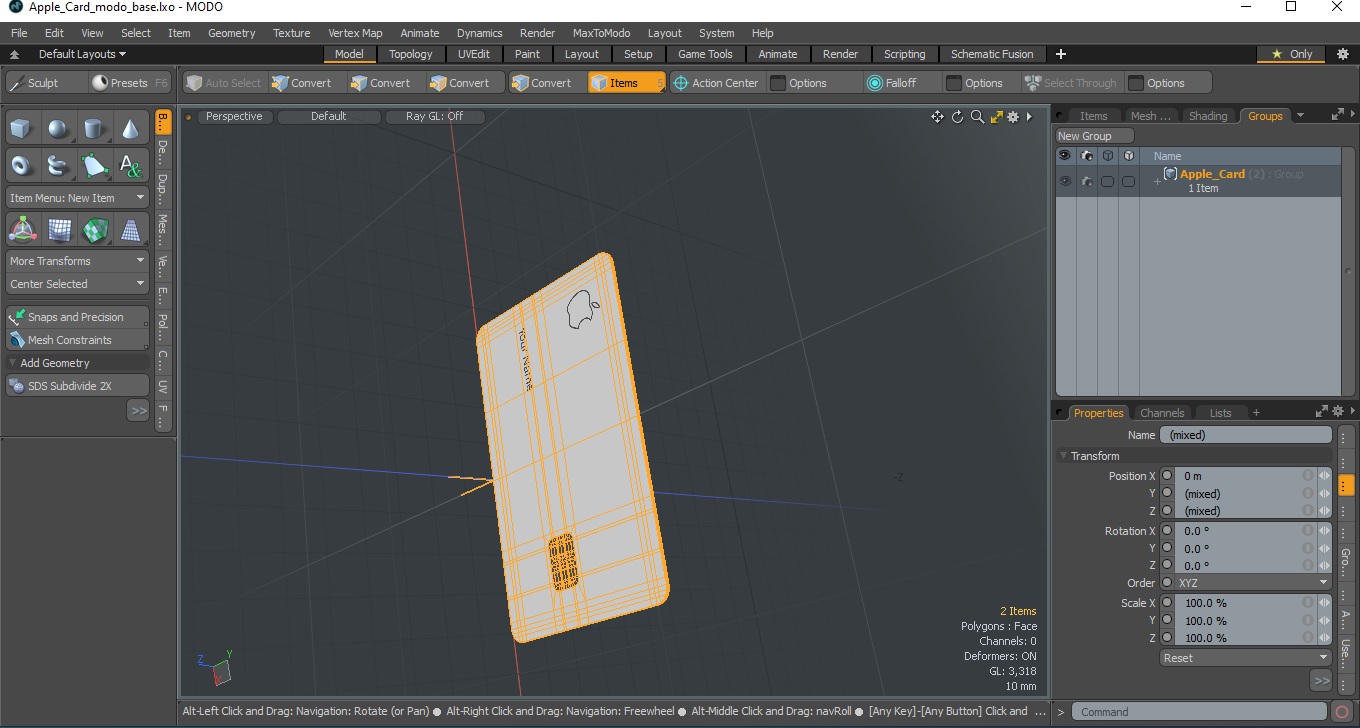
Task: Switch to the Shading tab
Action: coord(1207,116)
